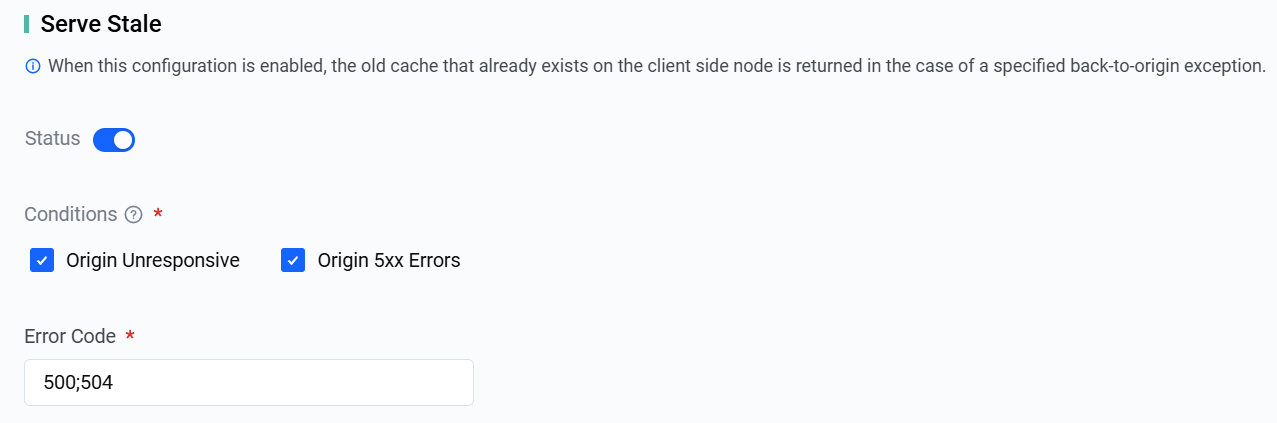Focus the Error Code input field
This screenshot has width=1277, height=423.
pyautogui.click(x=249, y=383)
